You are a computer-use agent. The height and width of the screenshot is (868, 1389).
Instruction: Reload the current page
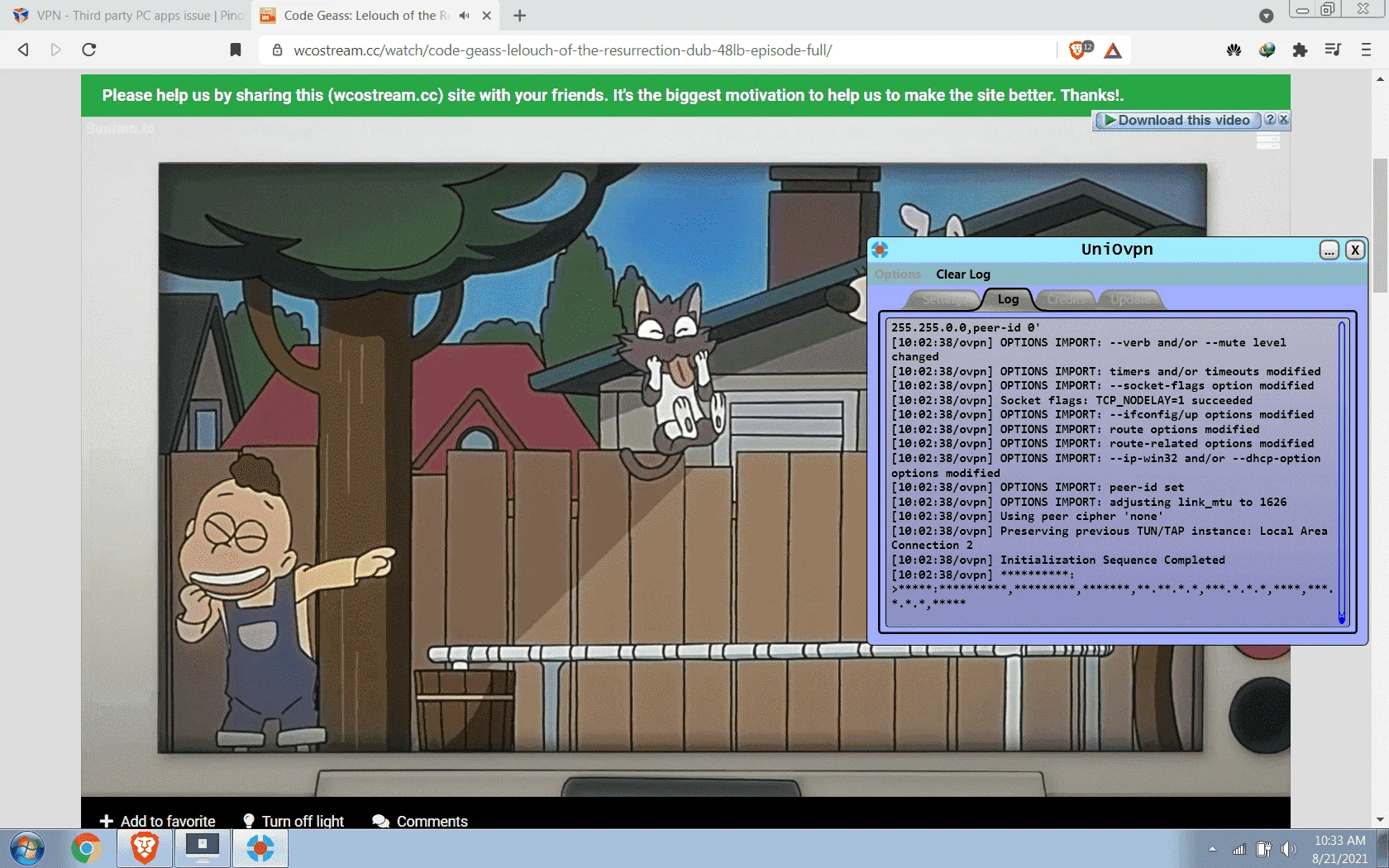pyautogui.click(x=89, y=50)
